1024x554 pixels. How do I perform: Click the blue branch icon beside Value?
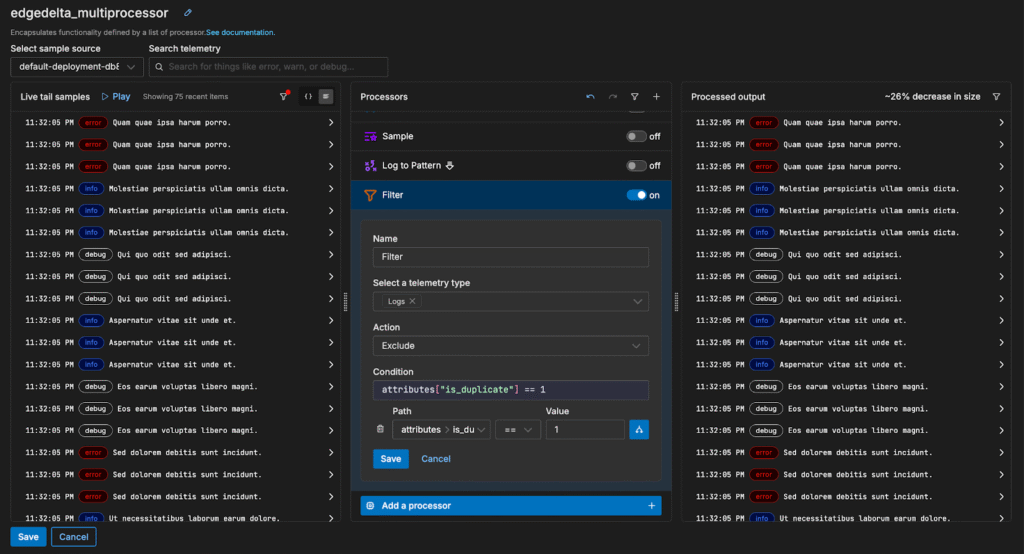[x=638, y=429]
